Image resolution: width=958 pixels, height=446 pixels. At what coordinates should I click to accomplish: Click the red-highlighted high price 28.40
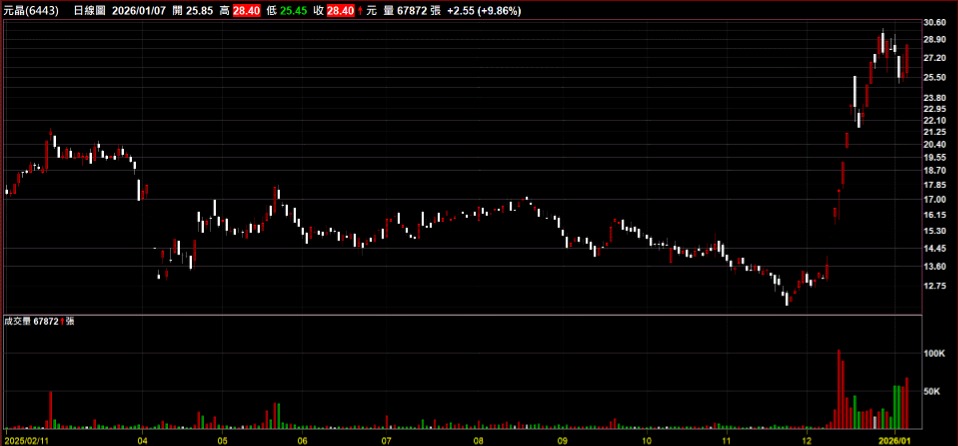246,10
